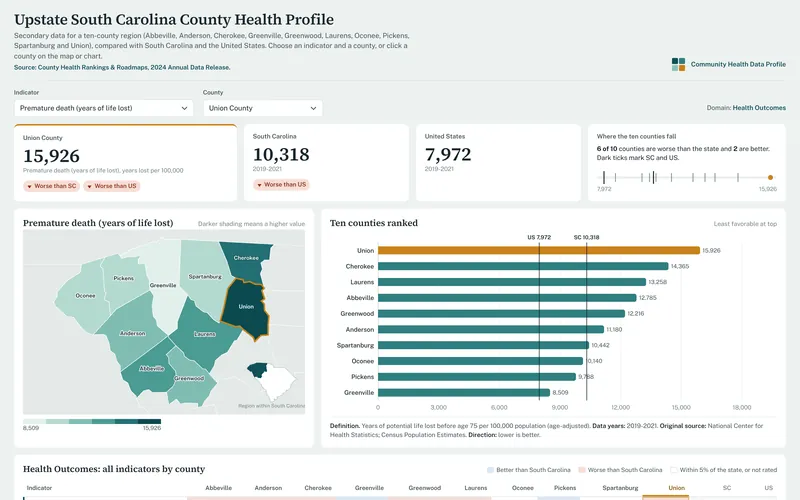Screen dimensions: 800x500
Task: Click the Abbeville bar in ranked chart
Action: pos(507,298)
